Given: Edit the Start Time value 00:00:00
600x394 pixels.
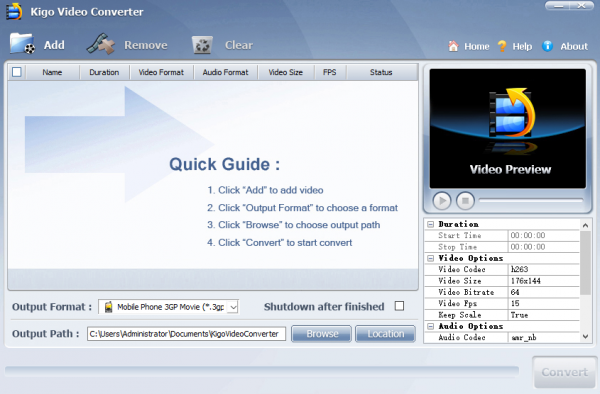Looking at the screenshot, I should pyautogui.click(x=544, y=236).
